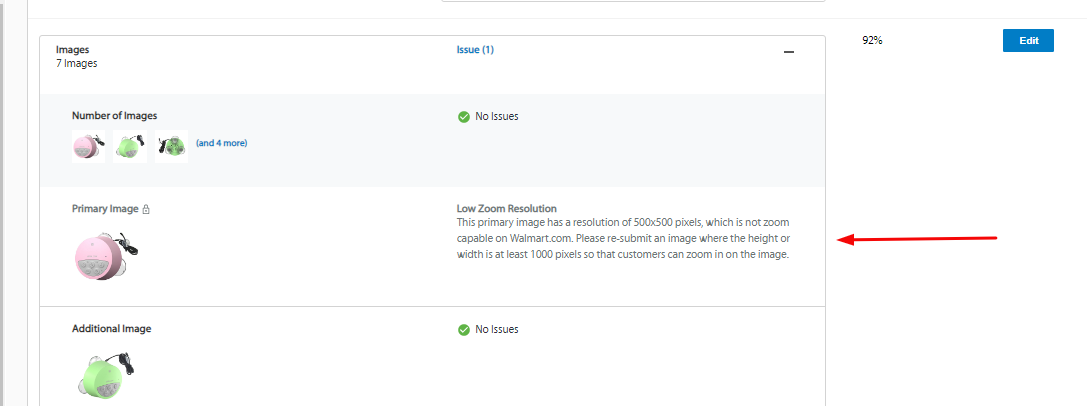Select third thumbnail under Number of Images
Screen dimensions: 1087x406
(x=171, y=146)
